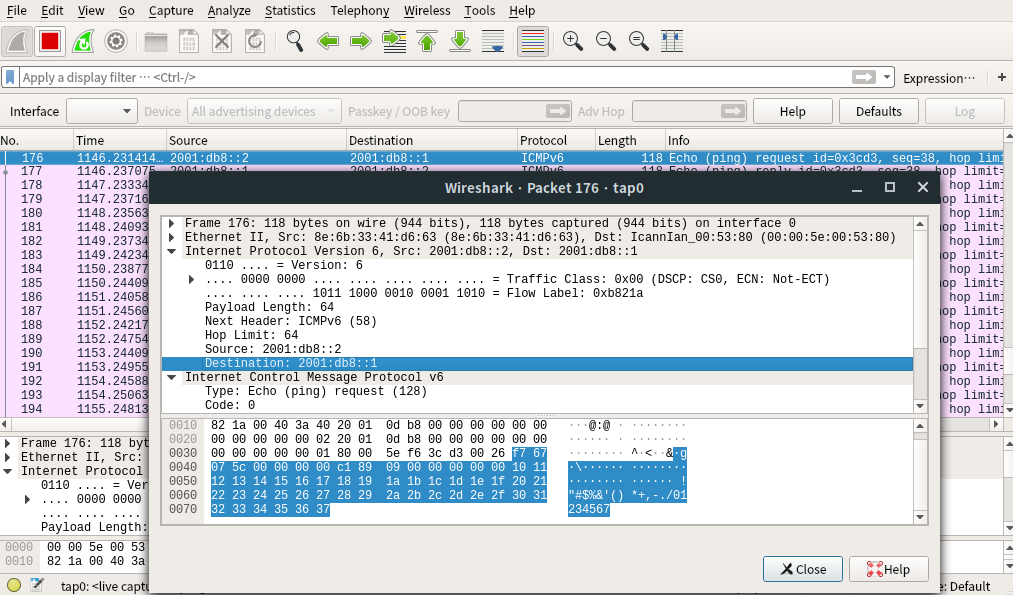Expand the Traffic Class field in dialog
Screen dimensions: 1013x595
tap(191, 279)
